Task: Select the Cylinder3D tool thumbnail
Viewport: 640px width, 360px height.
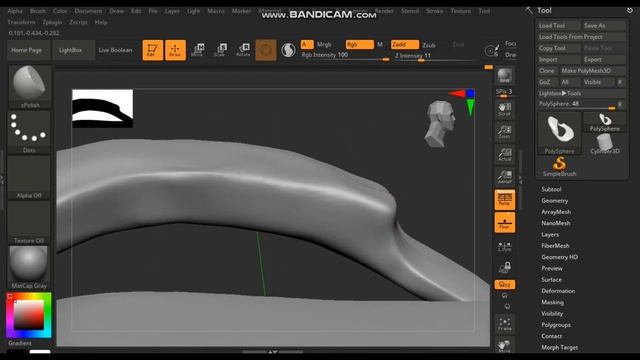Action: click(x=605, y=144)
